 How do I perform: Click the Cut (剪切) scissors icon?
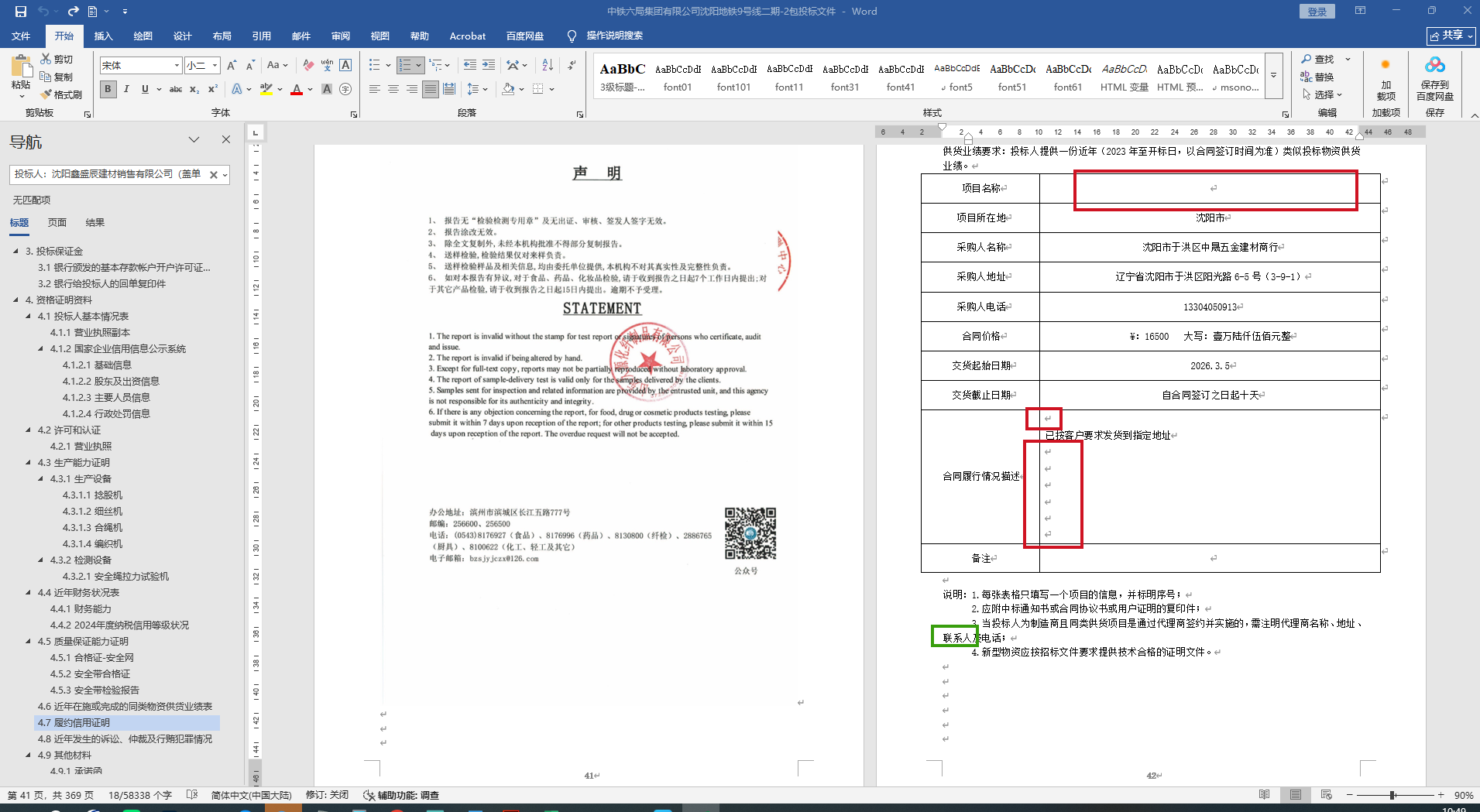coord(46,60)
